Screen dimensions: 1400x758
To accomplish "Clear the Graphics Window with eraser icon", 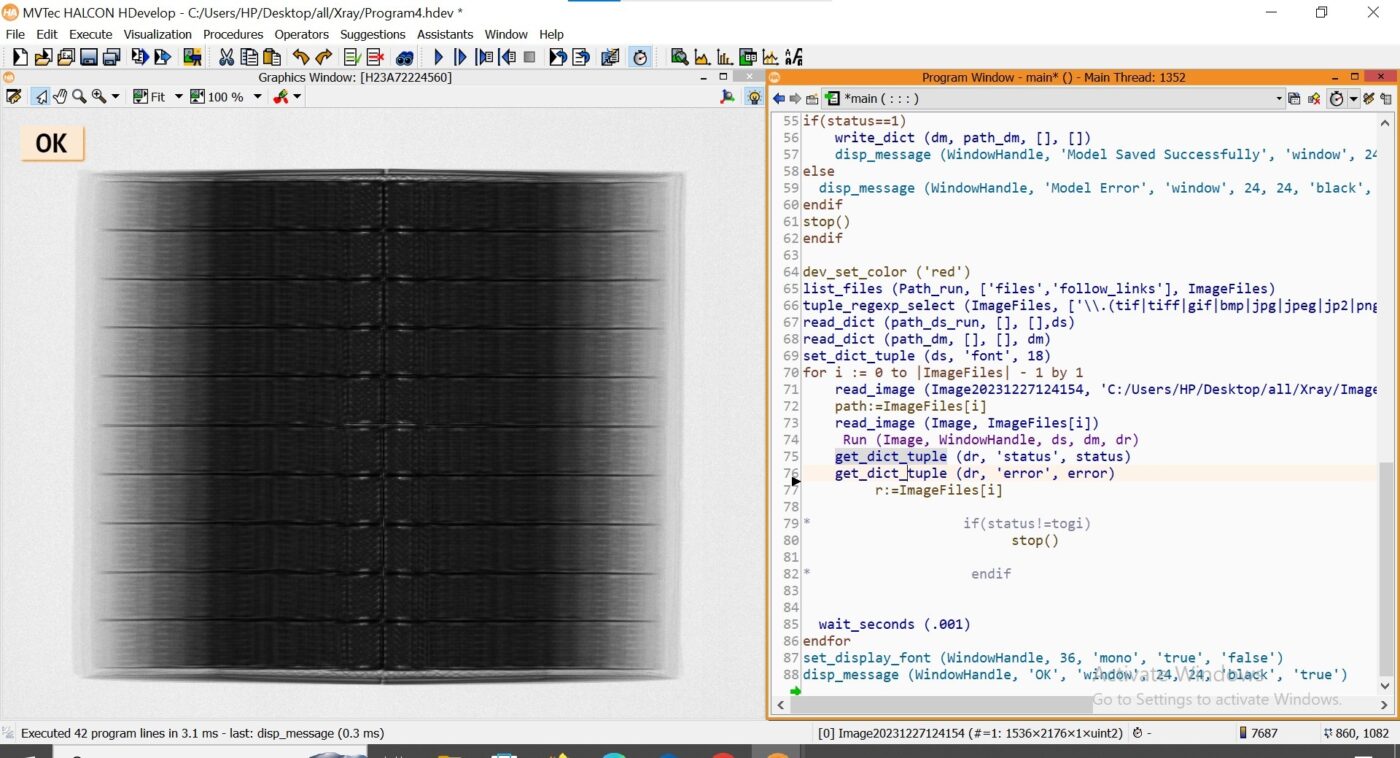I will coord(13,97).
